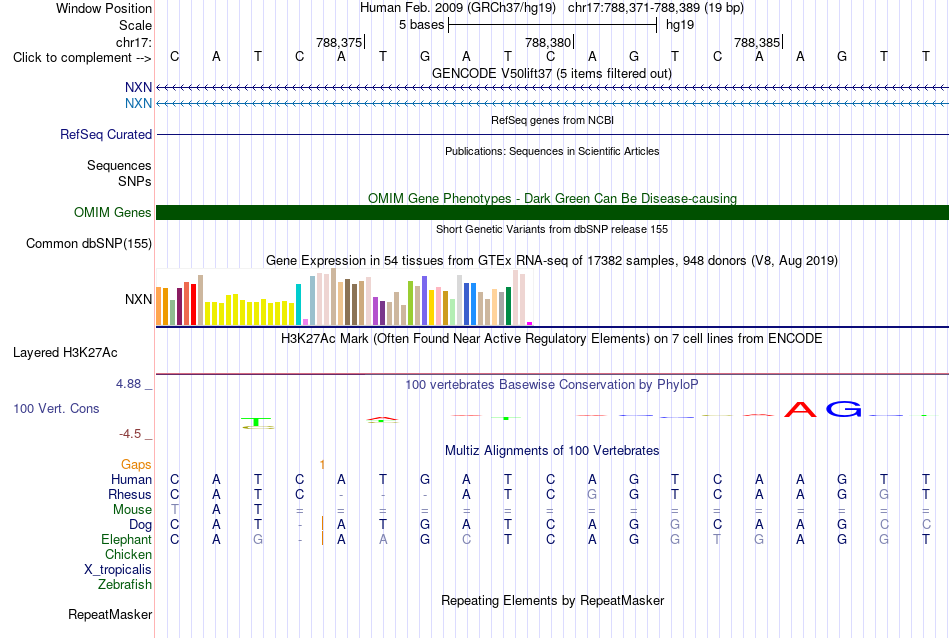Image resolution: width=950 pixels, height=638 pixels.
Task: Click the OMIM Gene Phenotypes title text
Action: click(552, 198)
